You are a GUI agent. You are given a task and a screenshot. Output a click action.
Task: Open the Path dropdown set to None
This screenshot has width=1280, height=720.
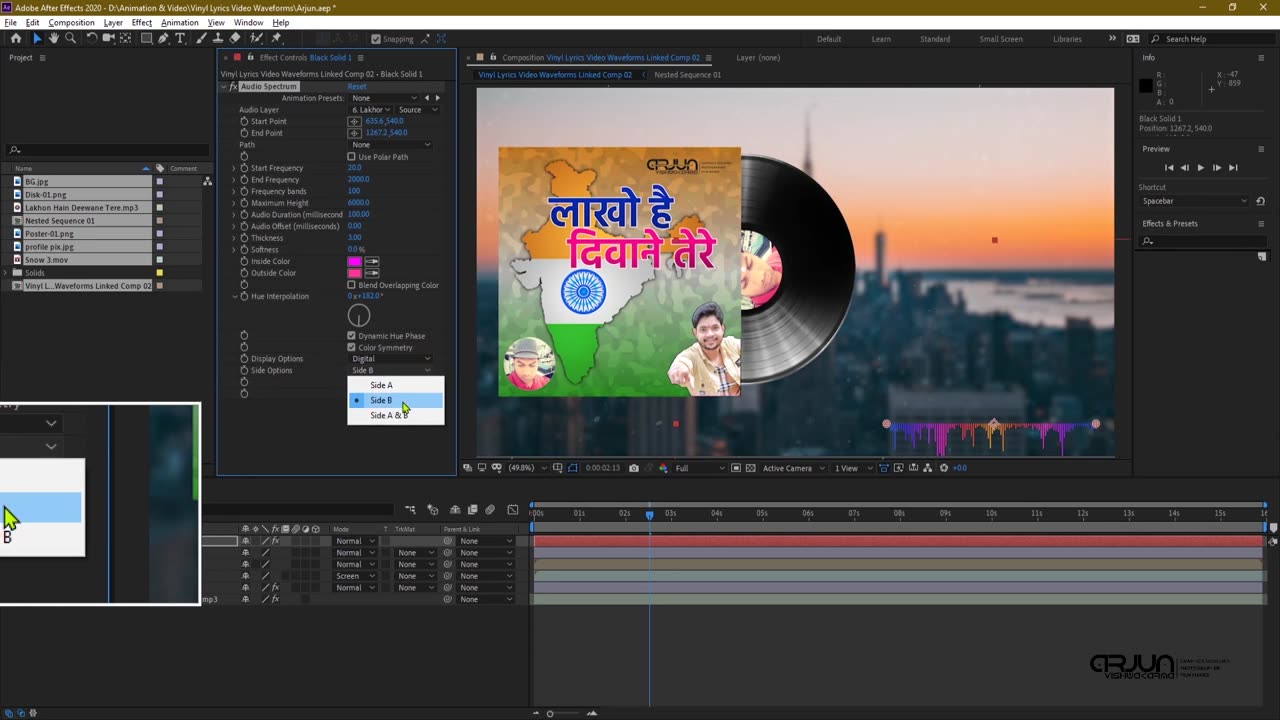coord(390,145)
